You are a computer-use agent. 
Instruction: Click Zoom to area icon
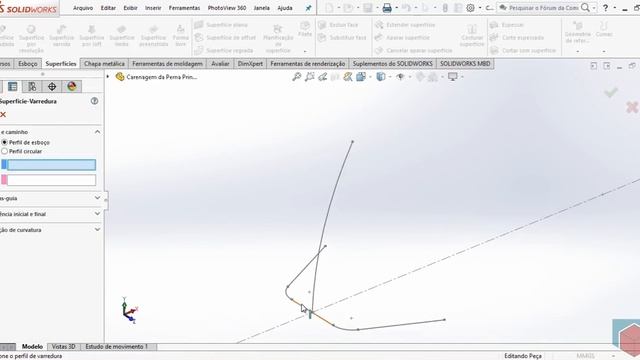coord(310,77)
